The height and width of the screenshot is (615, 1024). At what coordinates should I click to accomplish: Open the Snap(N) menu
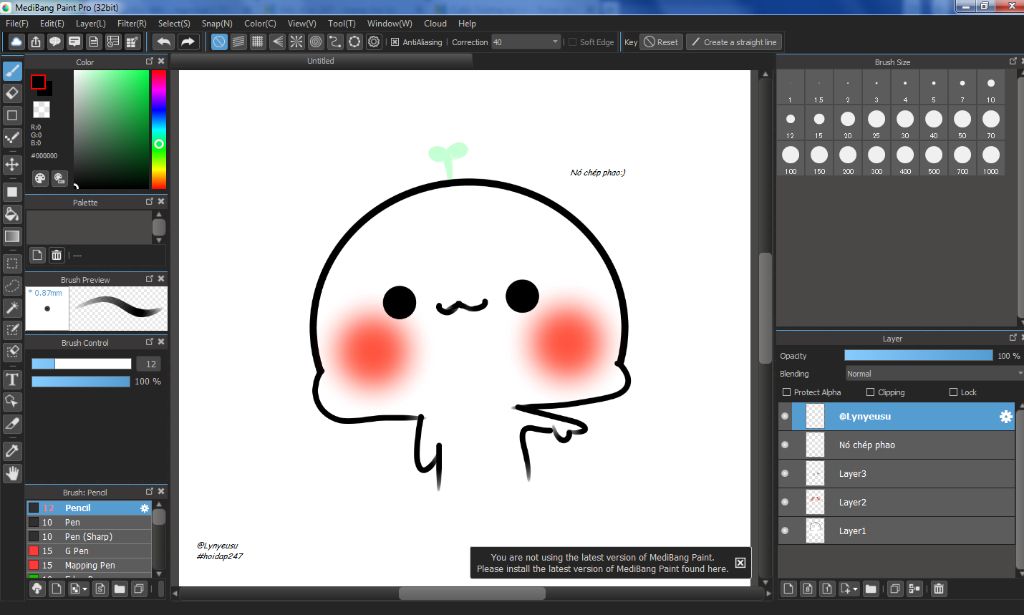coord(217,23)
